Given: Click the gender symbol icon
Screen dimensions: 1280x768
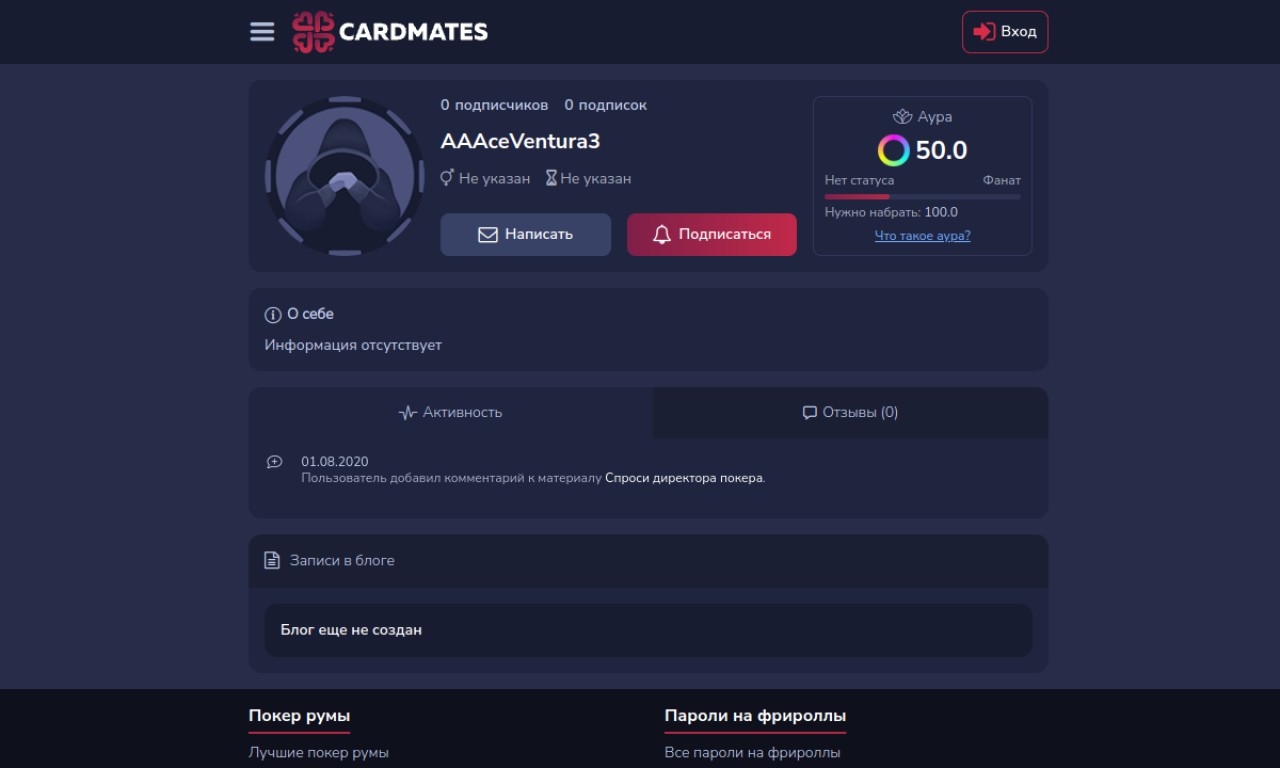Looking at the screenshot, I should click(447, 178).
